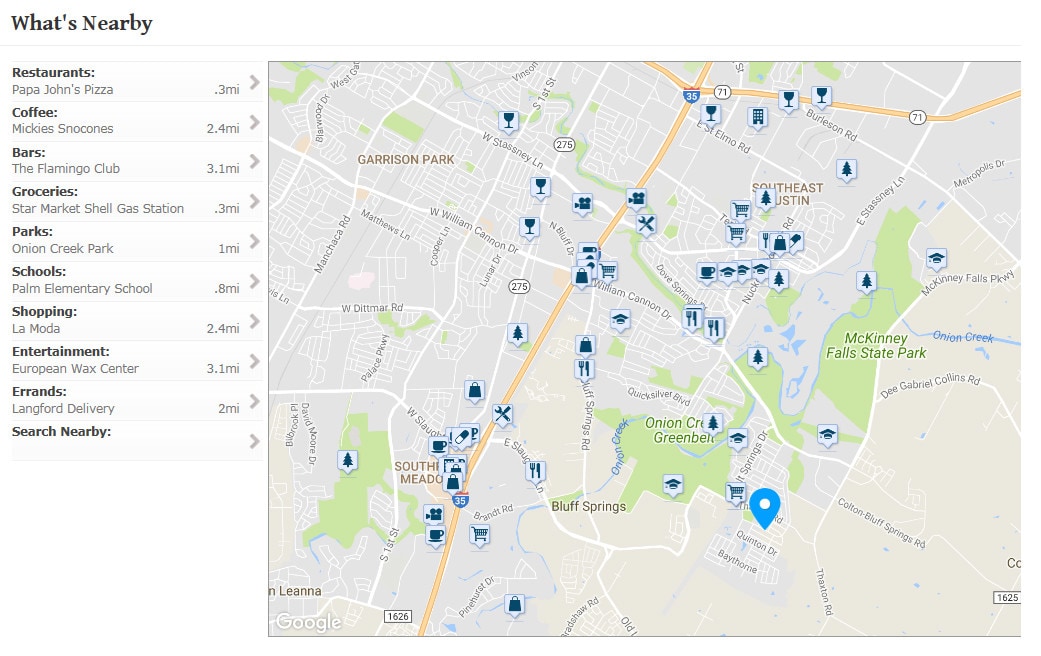Select the shopping bag icon near Bradshaw Rd

click(x=514, y=604)
